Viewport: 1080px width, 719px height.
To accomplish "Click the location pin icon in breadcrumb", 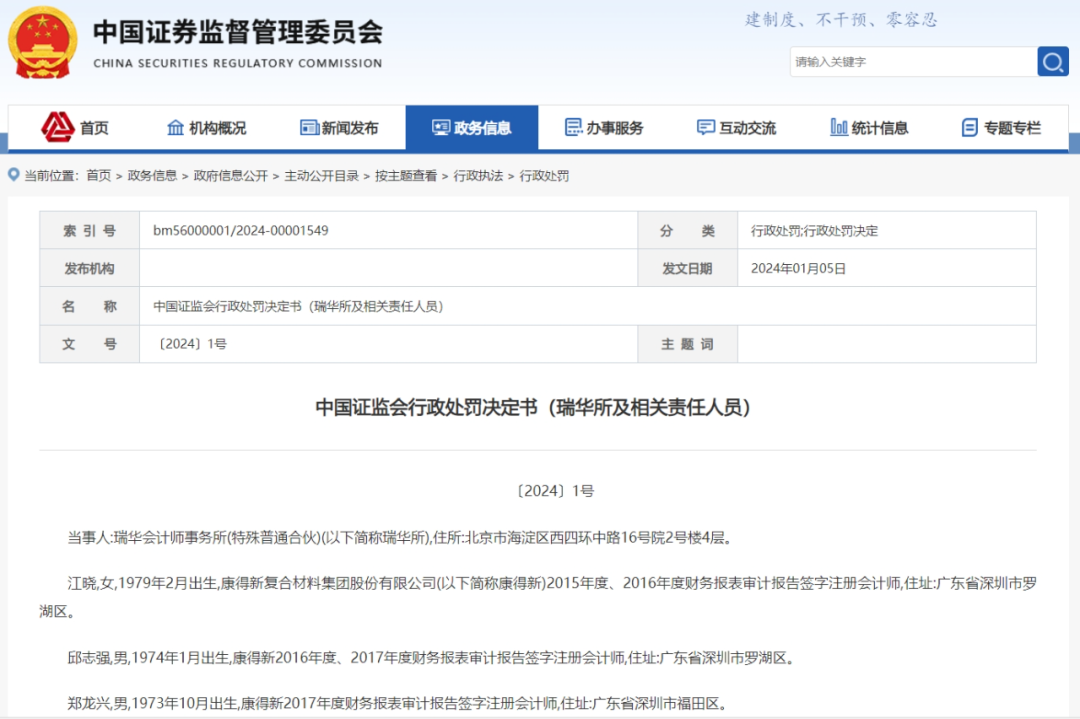I will point(13,175).
